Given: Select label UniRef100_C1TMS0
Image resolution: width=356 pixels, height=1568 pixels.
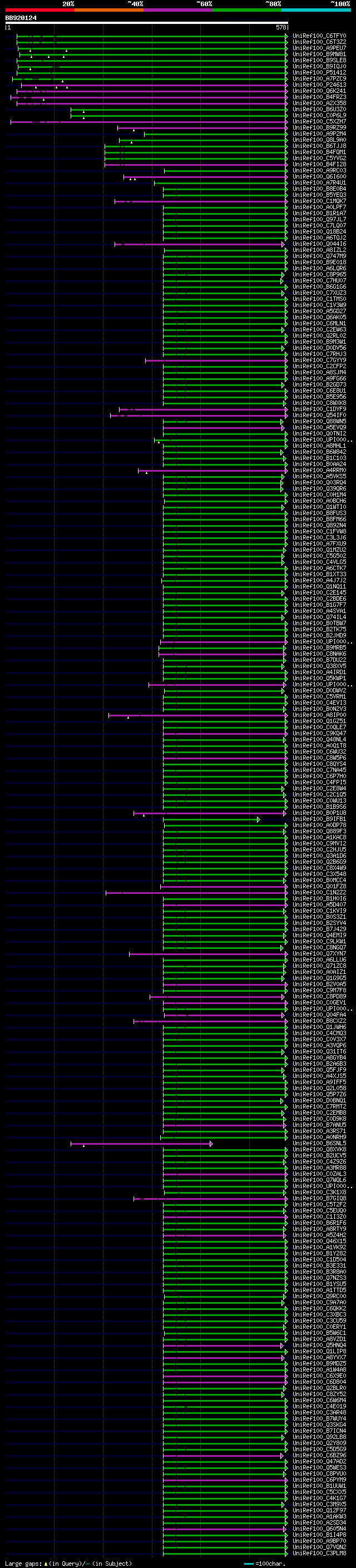Looking at the screenshot, I should [x=319, y=299].
